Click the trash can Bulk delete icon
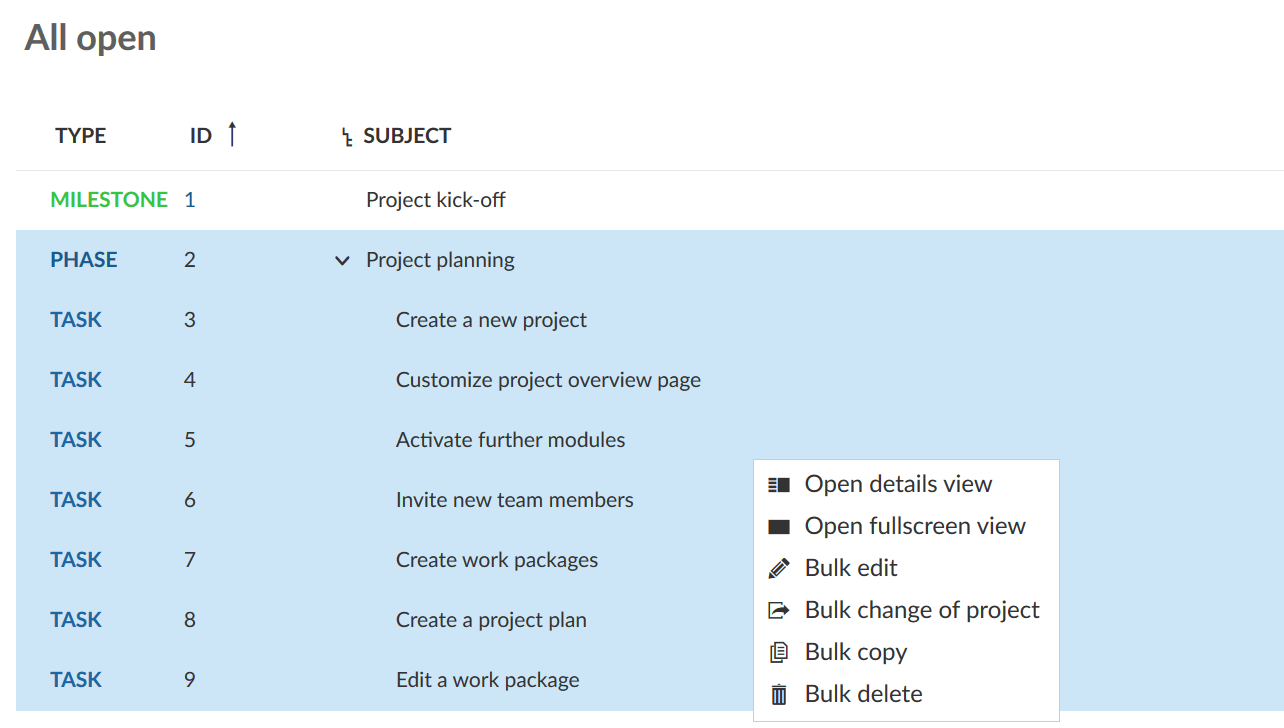Image resolution: width=1284 pixels, height=728 pixels. [779, 695]
